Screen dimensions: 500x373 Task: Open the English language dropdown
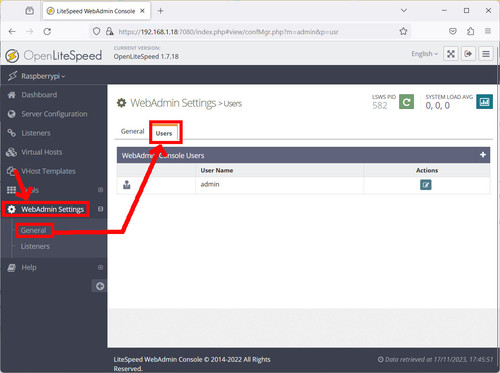pos(424,54)
